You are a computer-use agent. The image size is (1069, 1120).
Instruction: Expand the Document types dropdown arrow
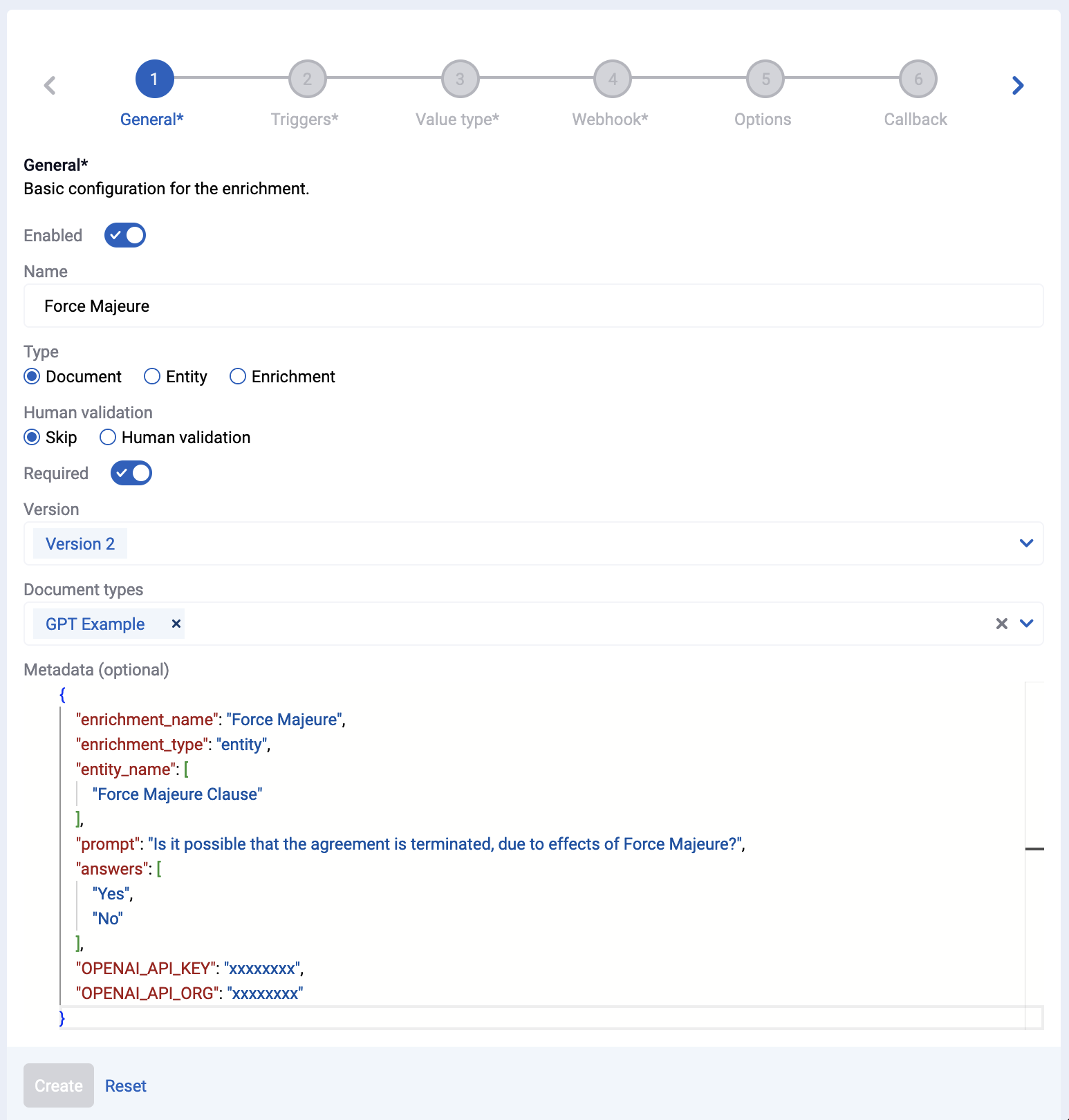coord(1026,624)
